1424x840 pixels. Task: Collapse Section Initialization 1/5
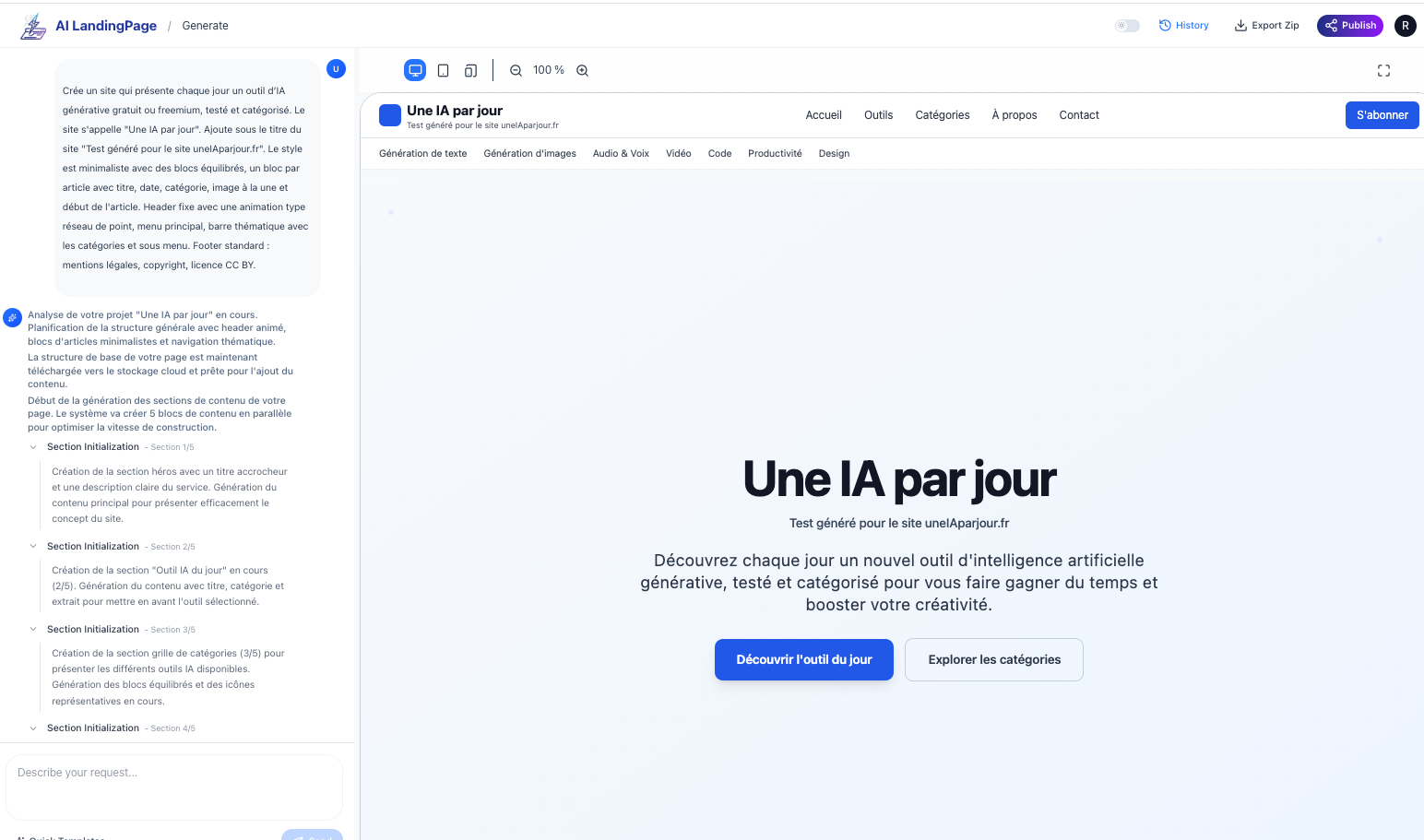(34, 447)
